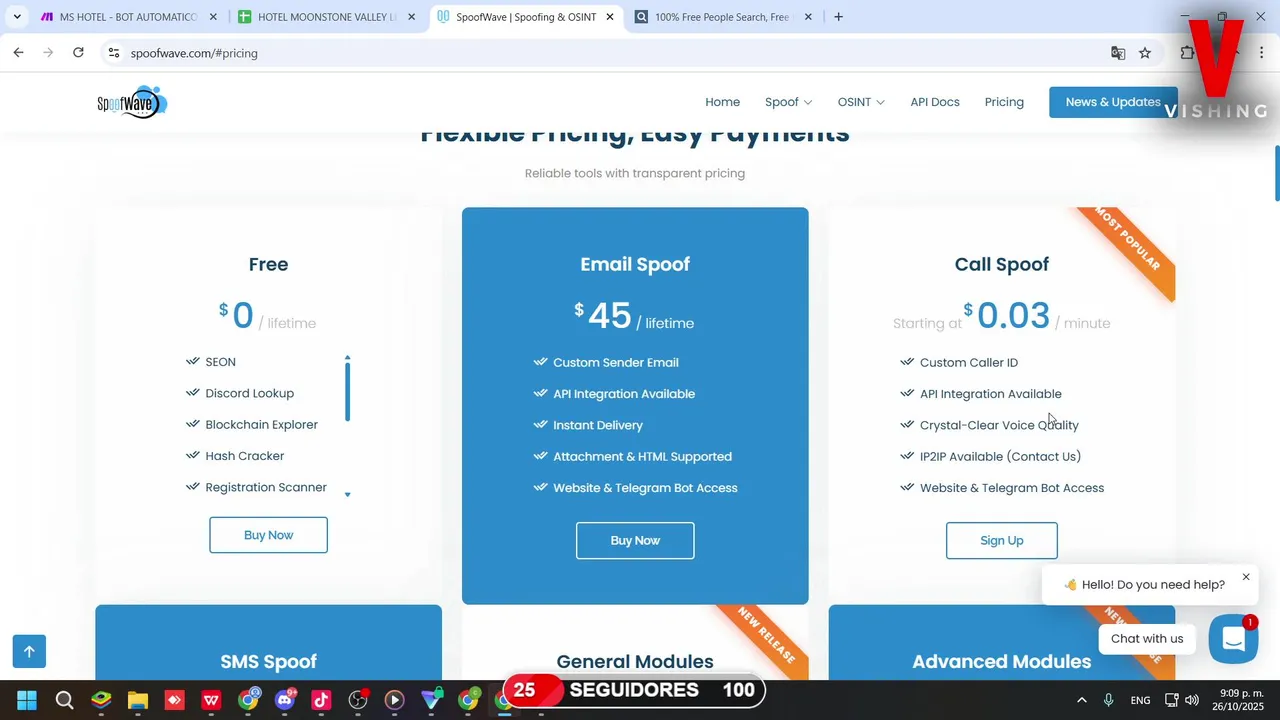Open the media player taskbar icon
Viewport: 1280px width, 720px height.
pos(394,700)
